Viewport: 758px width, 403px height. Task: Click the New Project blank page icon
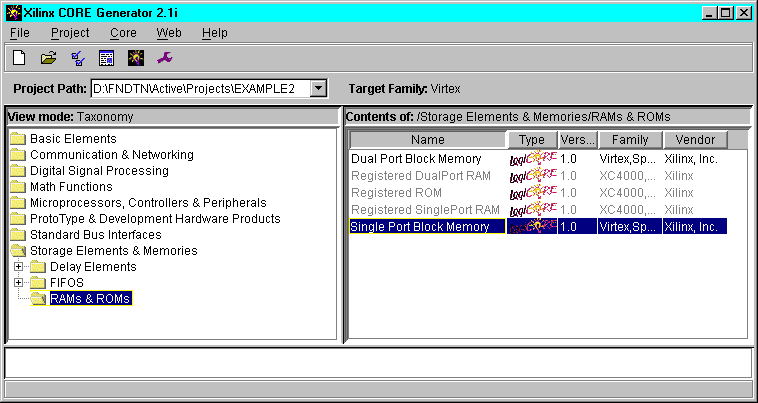coord(18,58)
